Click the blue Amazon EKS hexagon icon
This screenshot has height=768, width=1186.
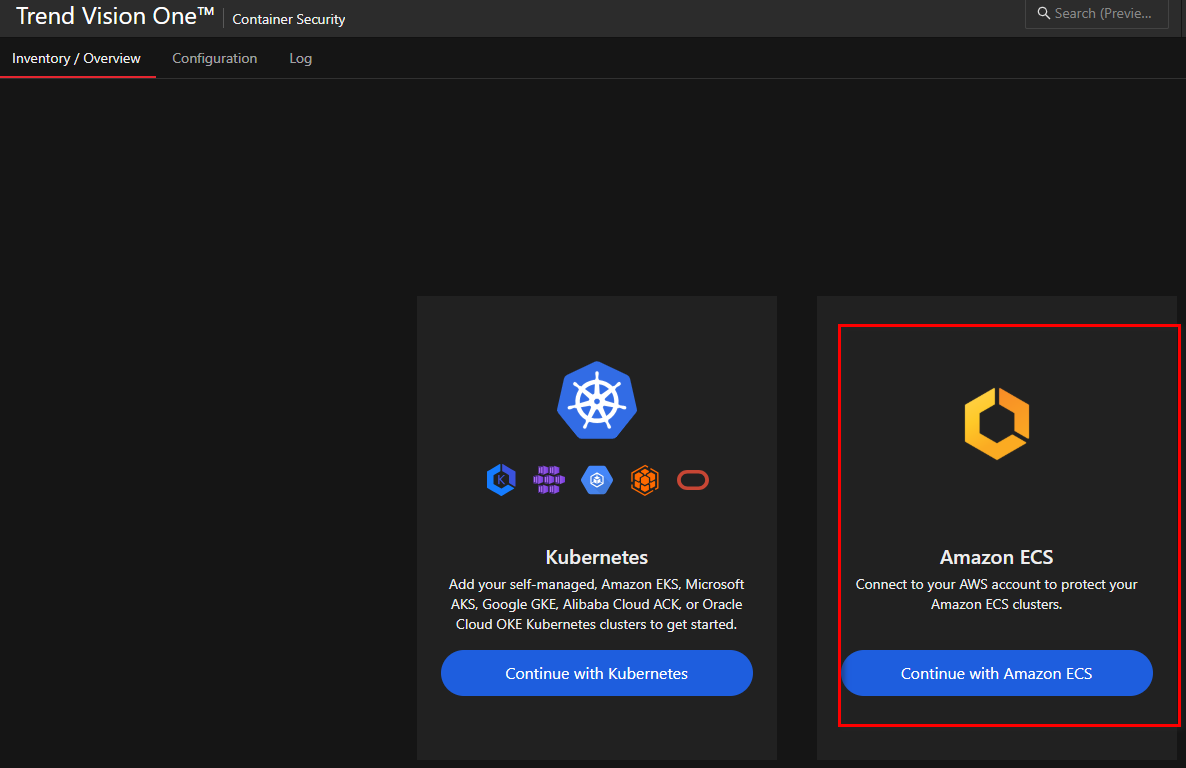(501, 480)
